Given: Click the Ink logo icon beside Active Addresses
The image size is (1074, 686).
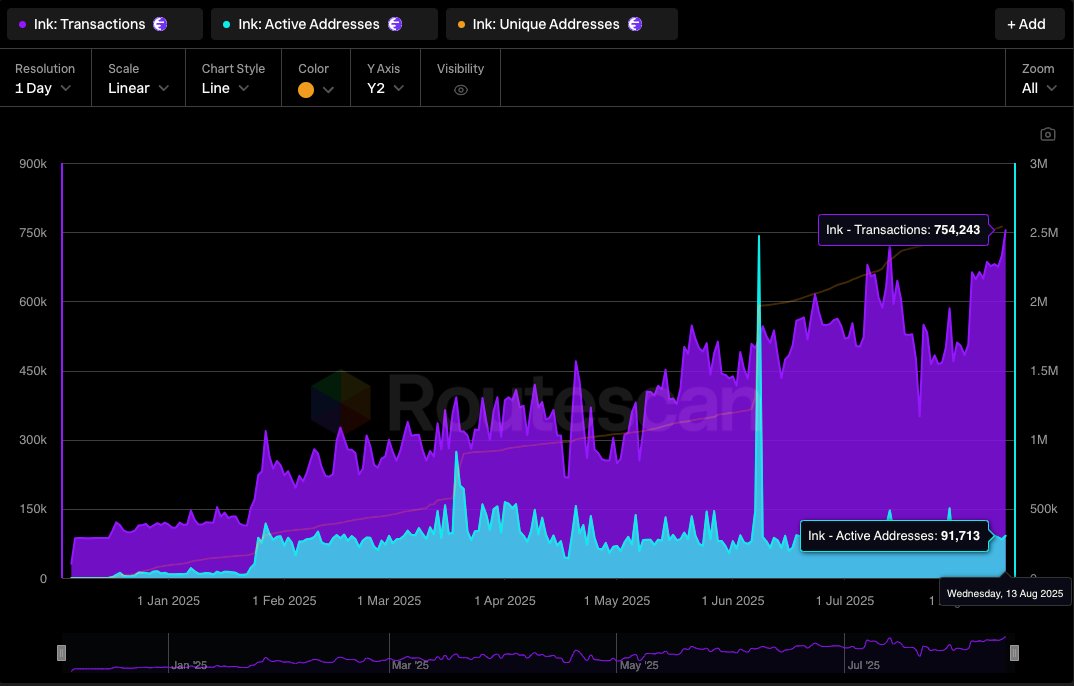Looking at the screenshot, I should (395, 24).
